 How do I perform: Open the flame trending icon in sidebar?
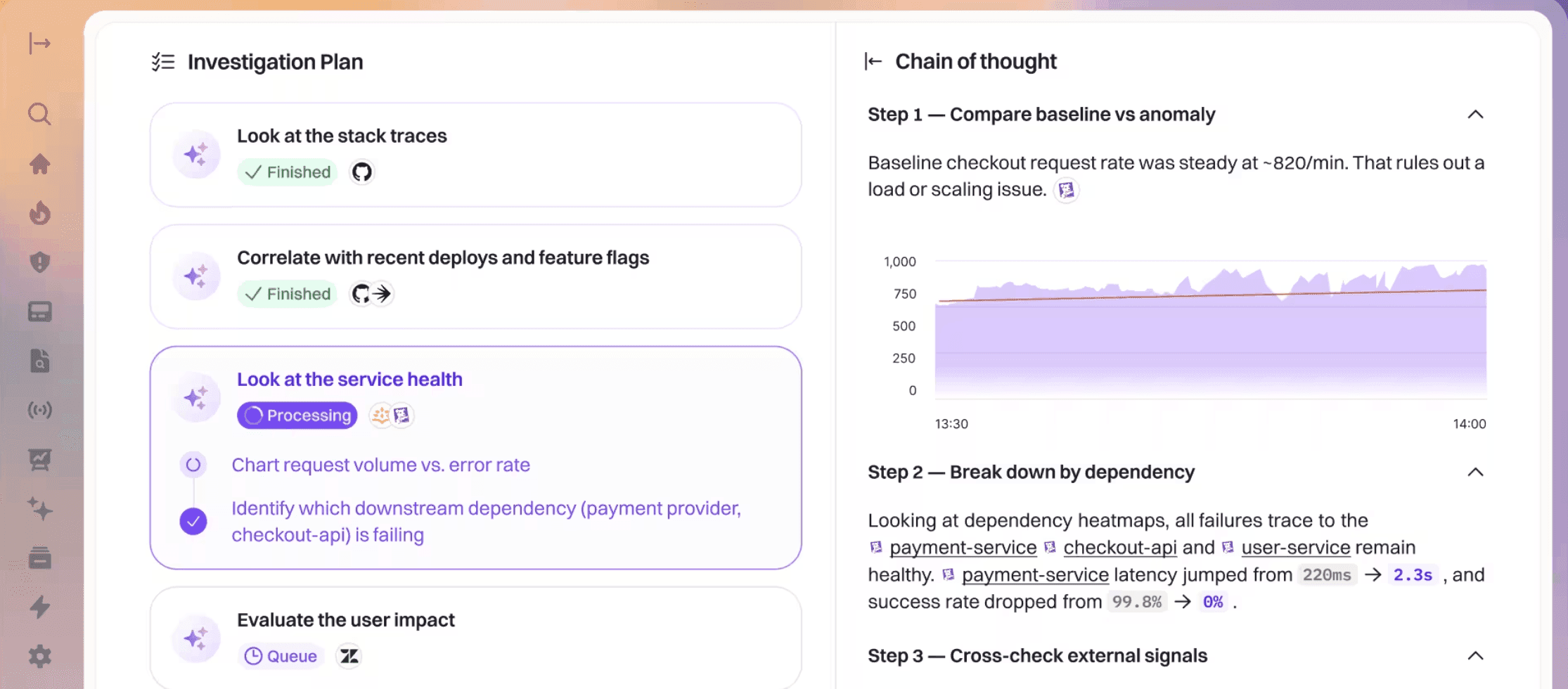(40, 213)
